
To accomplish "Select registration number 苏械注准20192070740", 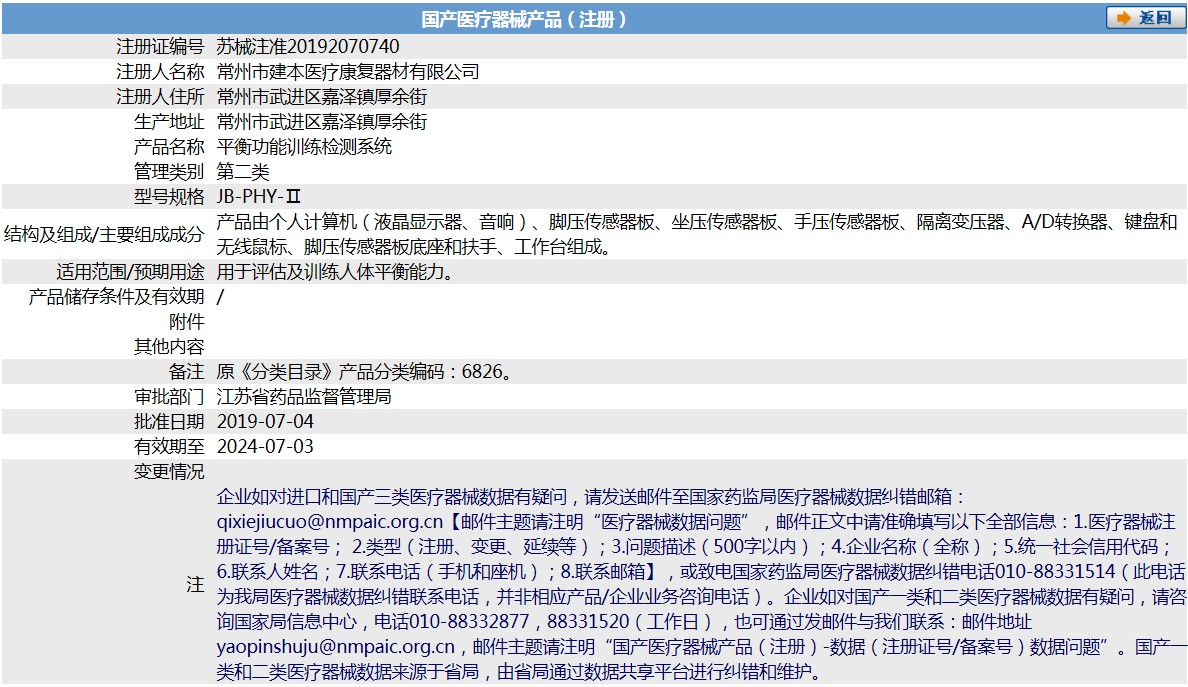I will pyautogui.click(x=308, y=46).
